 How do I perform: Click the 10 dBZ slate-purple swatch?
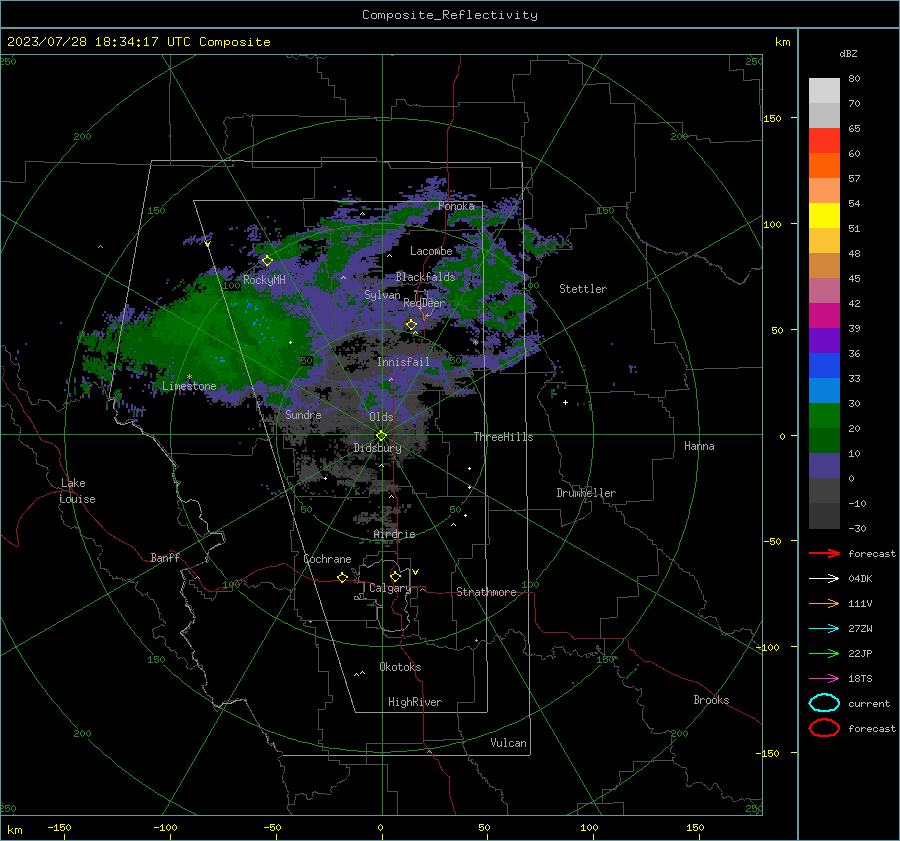click(x=824, y=466)
